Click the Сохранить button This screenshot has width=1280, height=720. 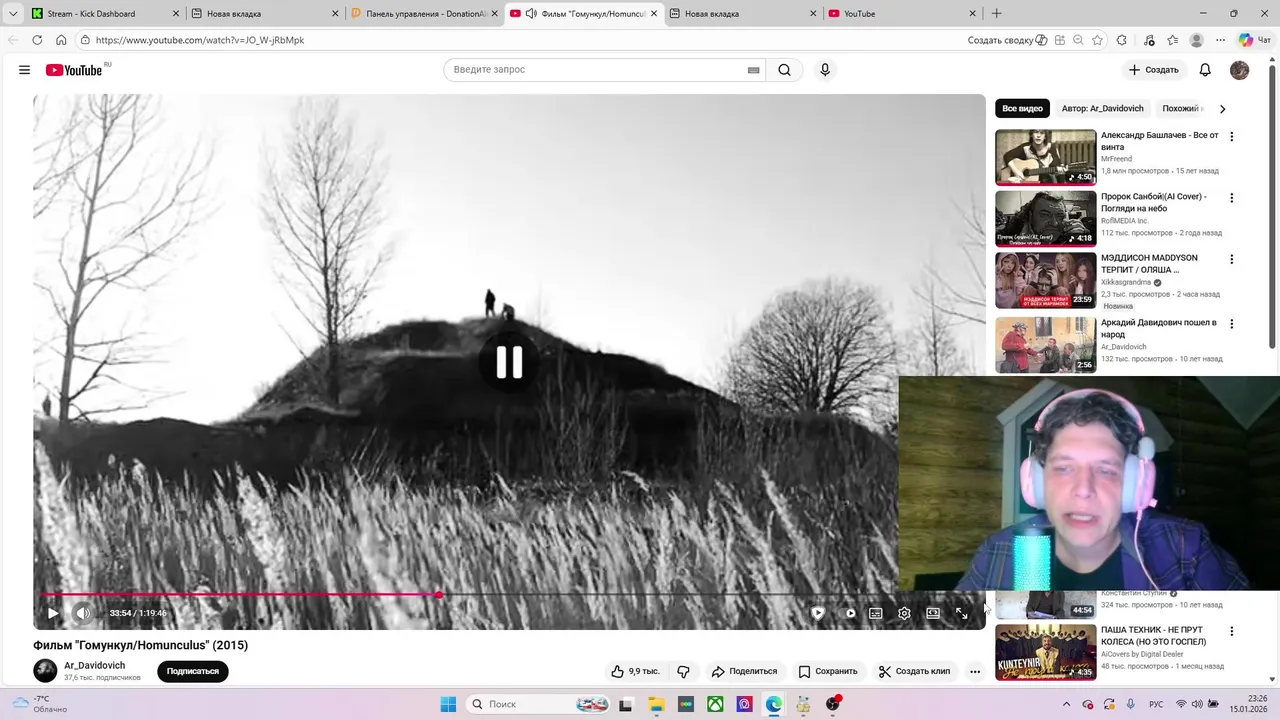828,671
